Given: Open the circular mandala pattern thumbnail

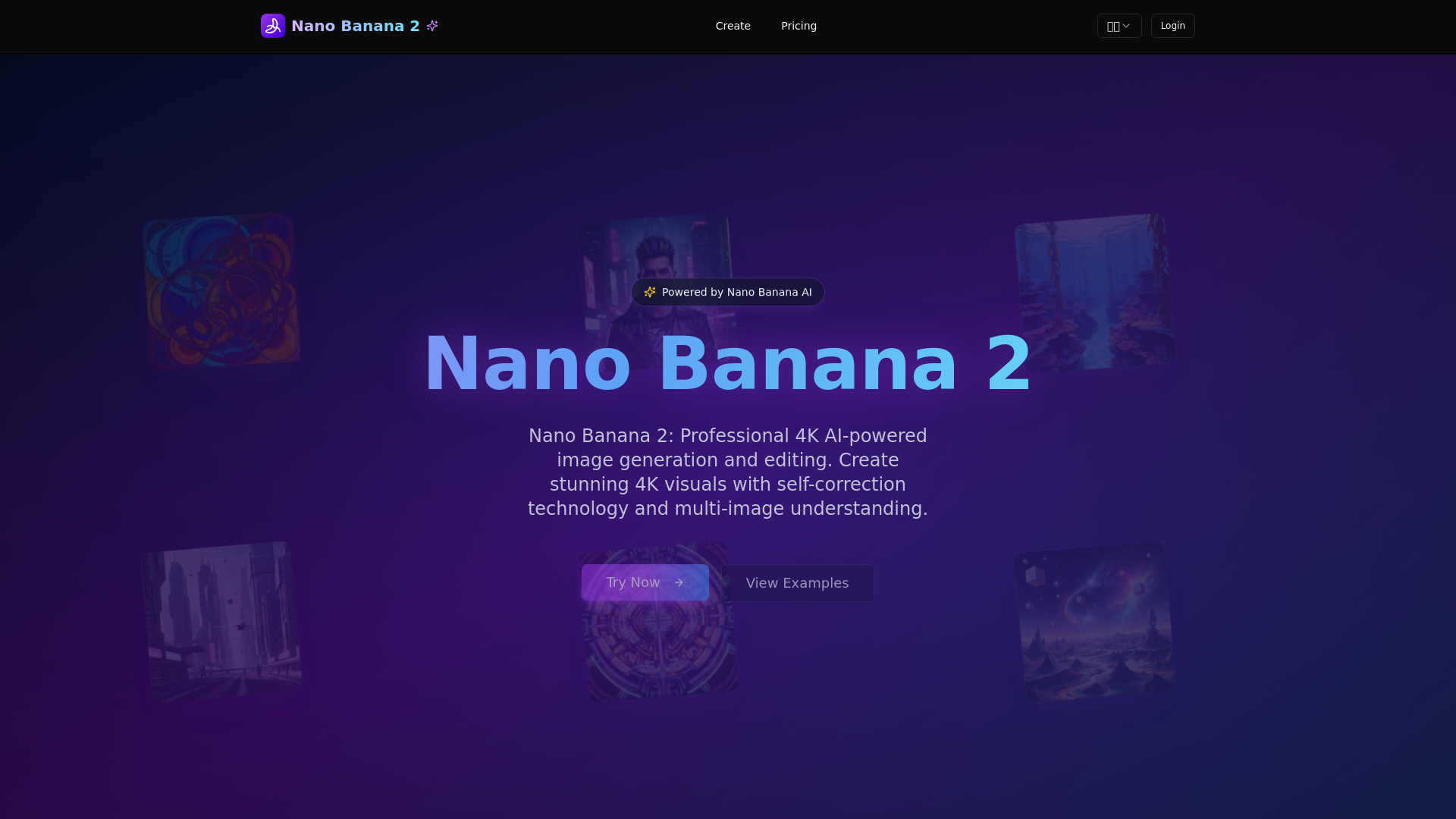Looking at the screenshot, I should tap(657, 621).
